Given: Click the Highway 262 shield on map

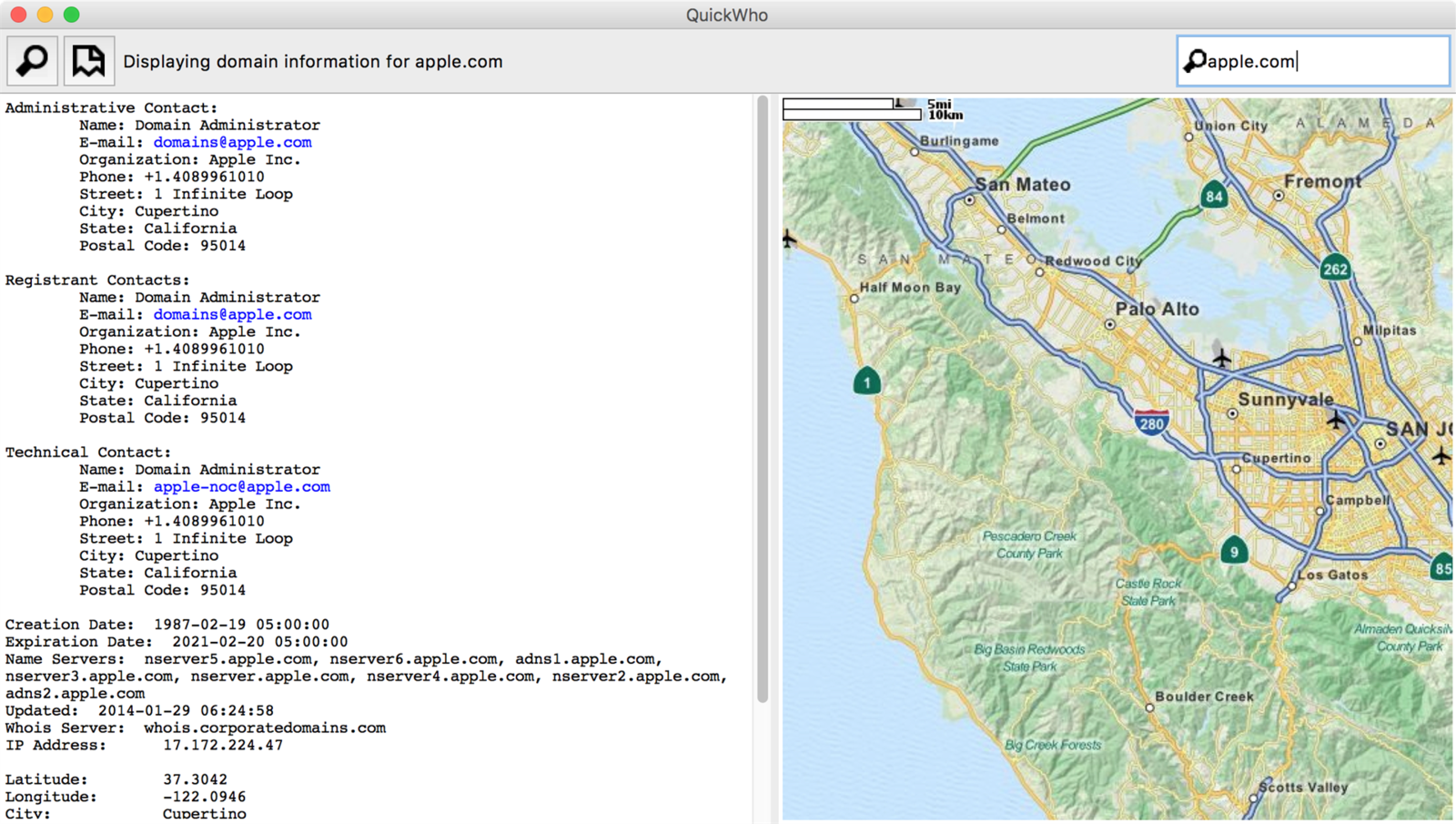Looking at the screenshot, I should click(1335, 269).
